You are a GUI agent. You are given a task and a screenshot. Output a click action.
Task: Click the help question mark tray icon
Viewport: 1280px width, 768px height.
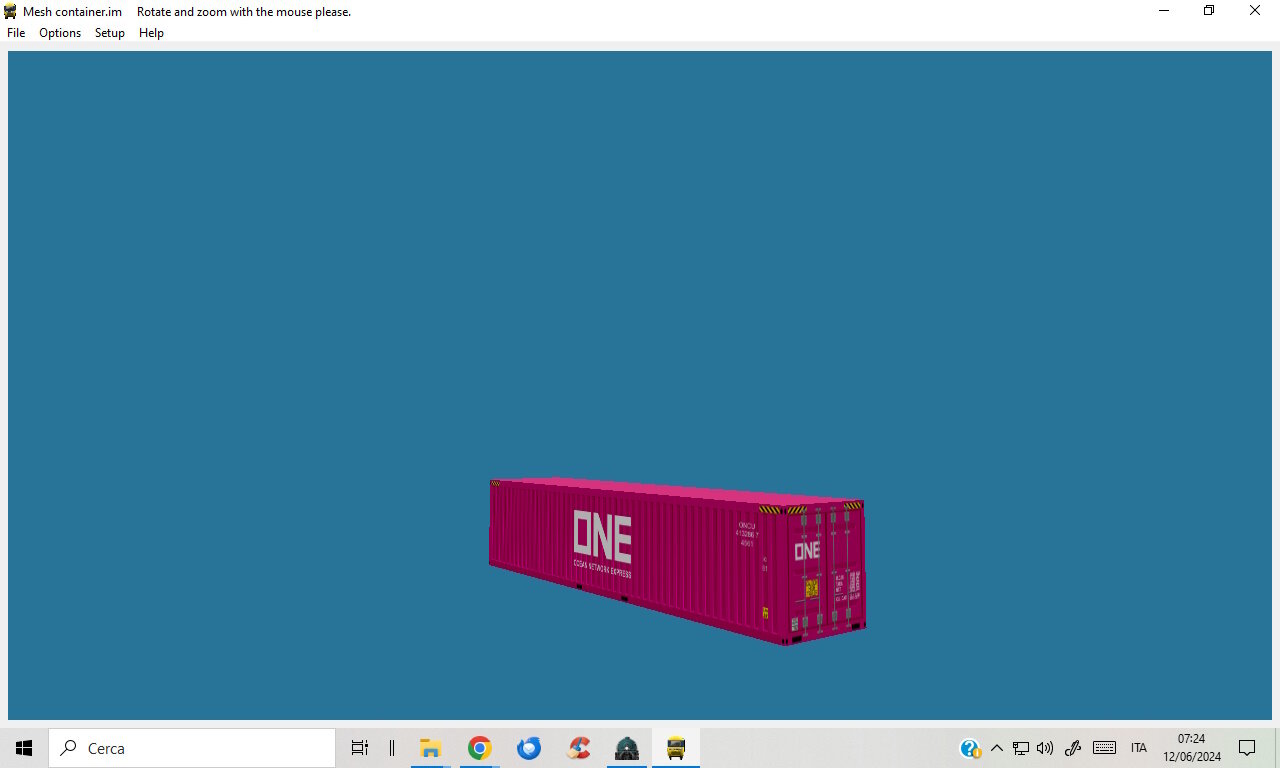click(970, 748)
